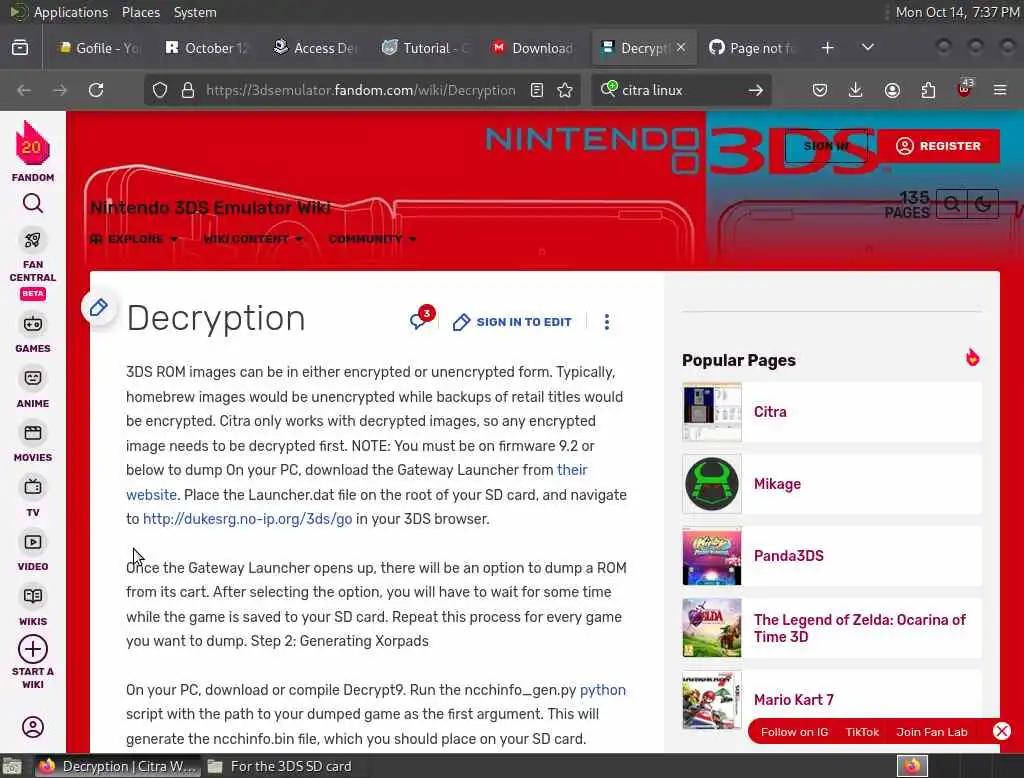Open the Mikage popular page thumbnail

tap(712, 484)
